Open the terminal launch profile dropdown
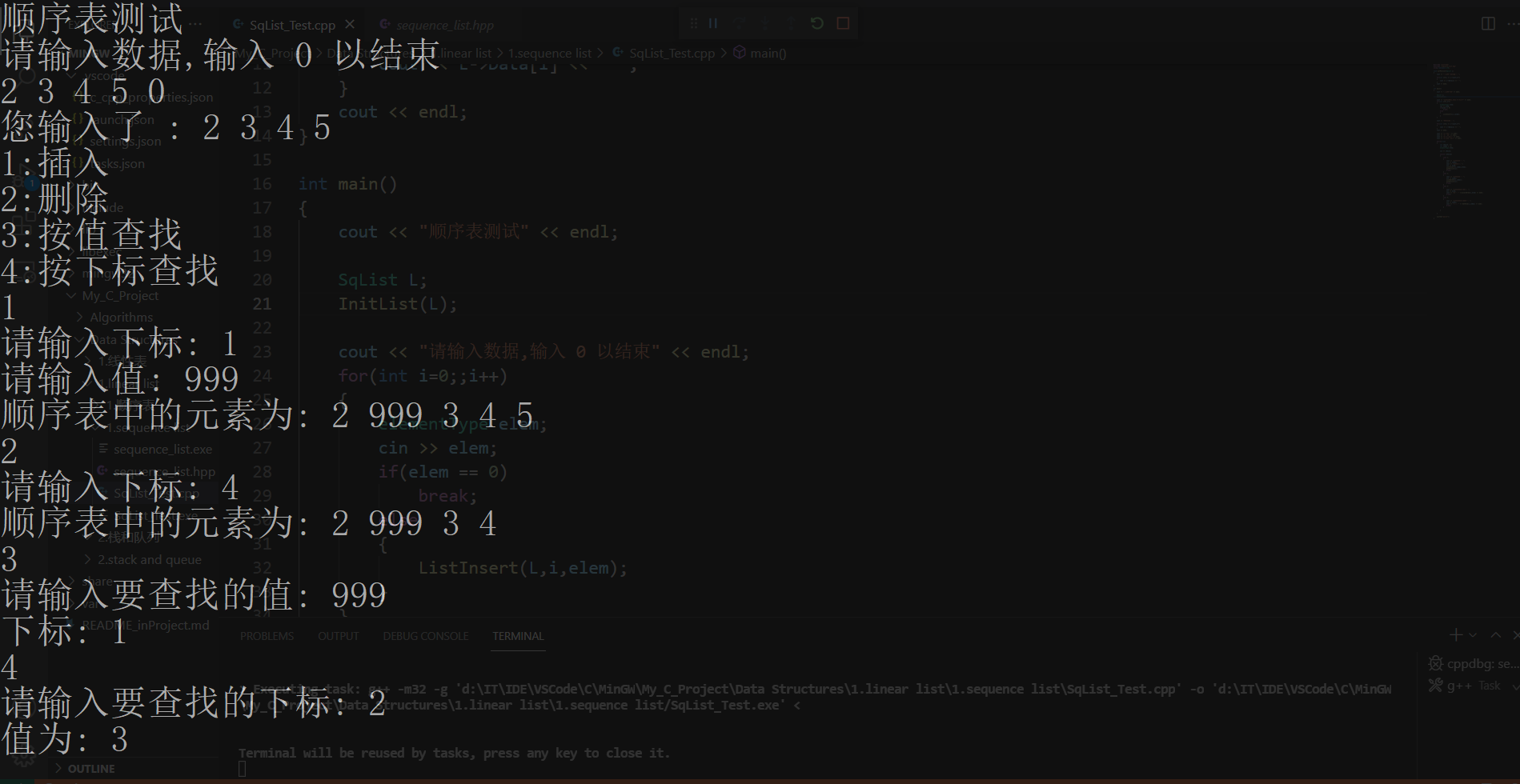This screenshot has height=784, width=1520. 1473,634
